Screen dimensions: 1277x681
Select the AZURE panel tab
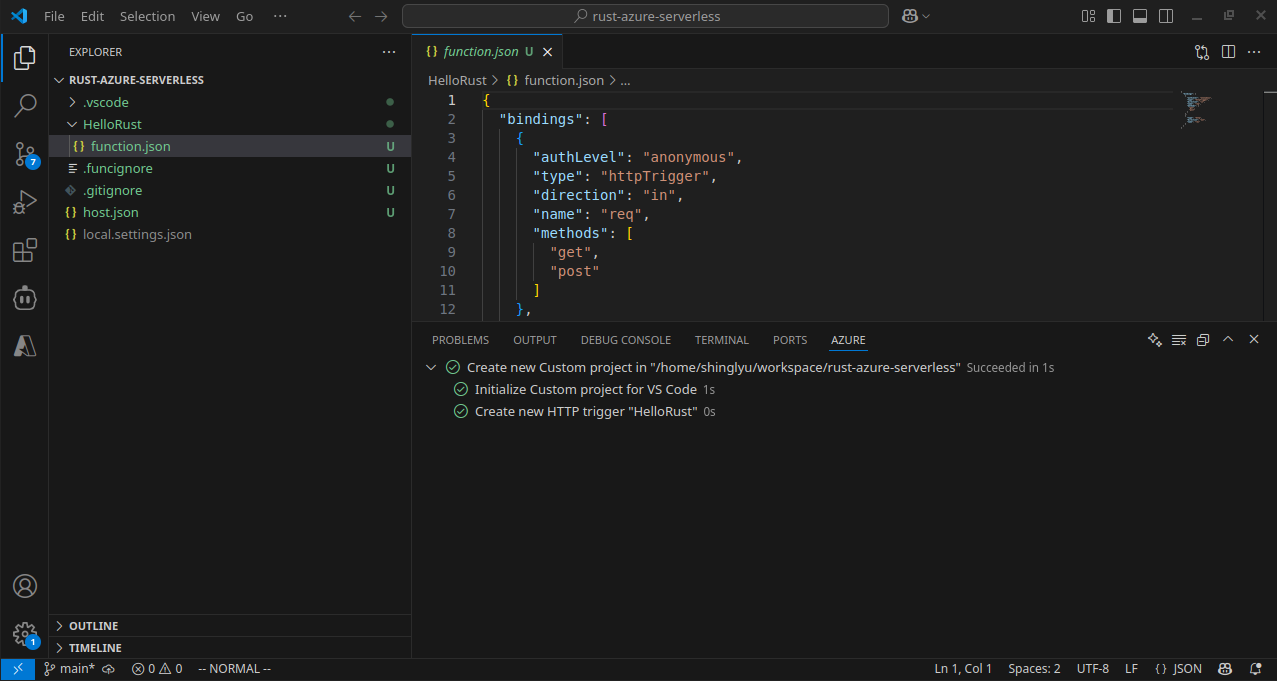coord(848,340)
